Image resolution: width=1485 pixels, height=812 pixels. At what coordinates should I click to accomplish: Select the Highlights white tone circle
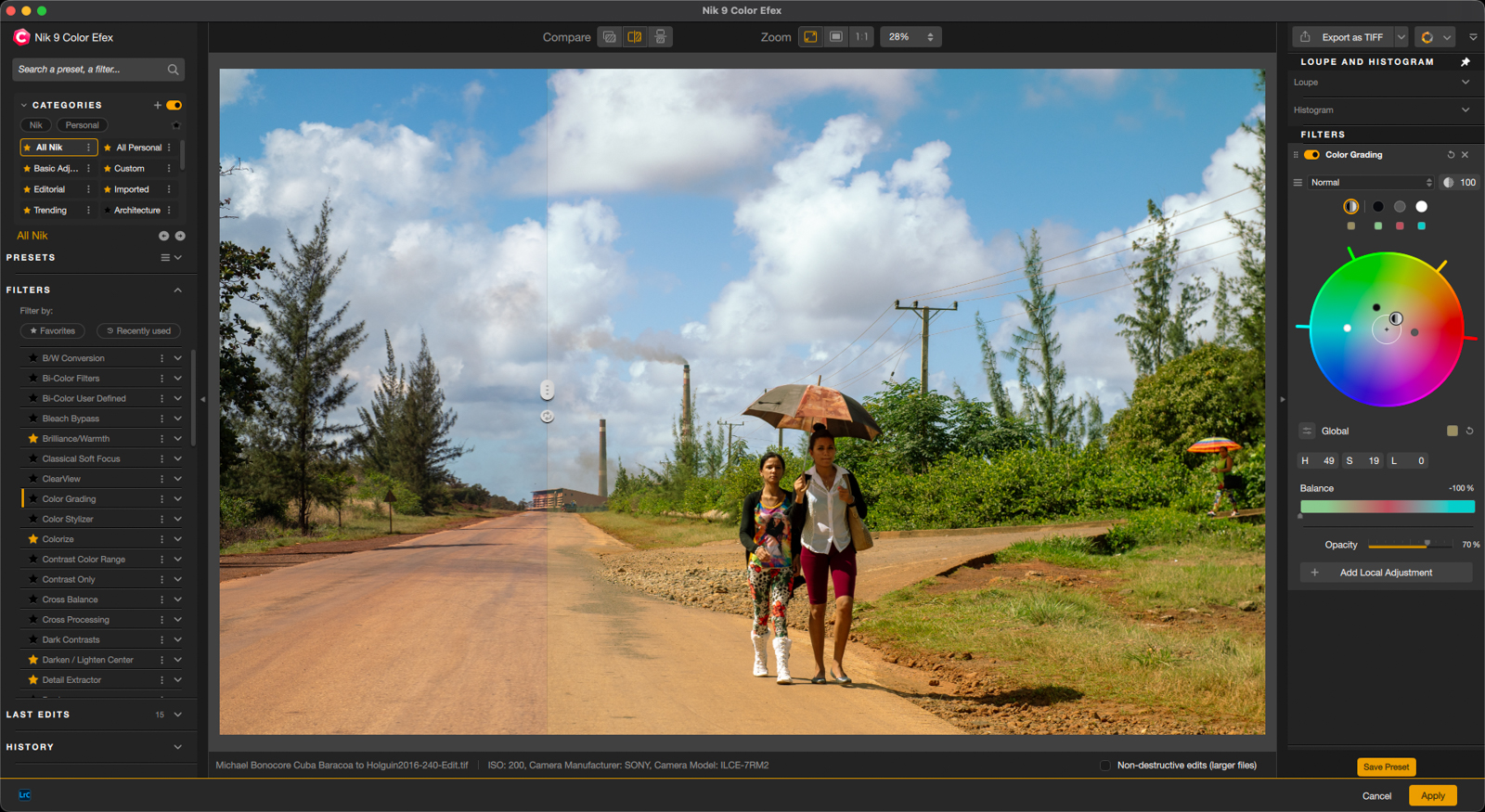[1421, 207]
